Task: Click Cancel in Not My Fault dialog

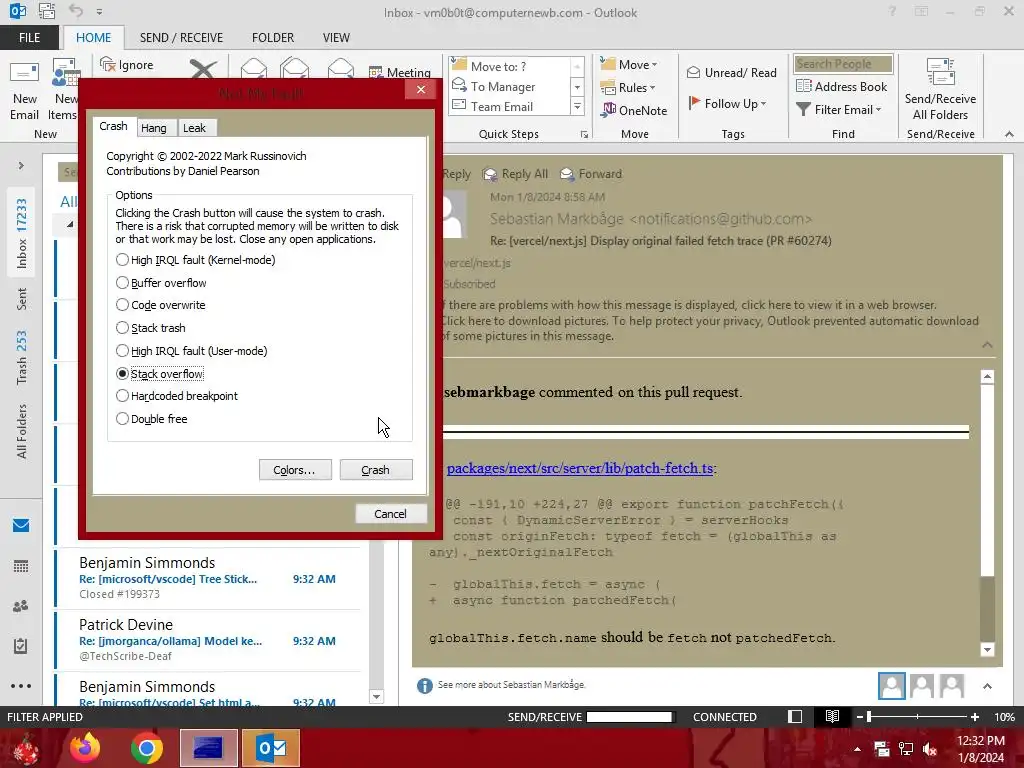Action: tap(391, 514)
